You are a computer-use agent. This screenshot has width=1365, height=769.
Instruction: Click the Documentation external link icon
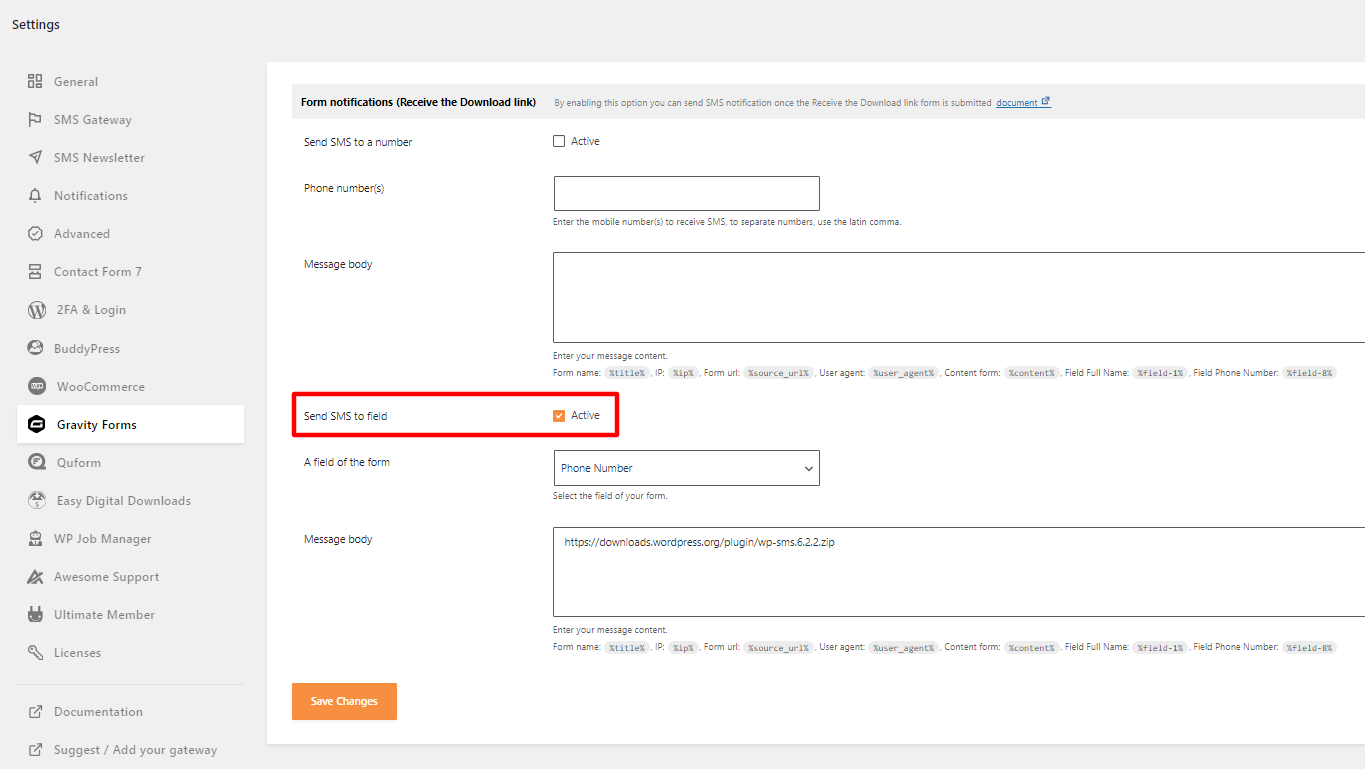[35, 711]
